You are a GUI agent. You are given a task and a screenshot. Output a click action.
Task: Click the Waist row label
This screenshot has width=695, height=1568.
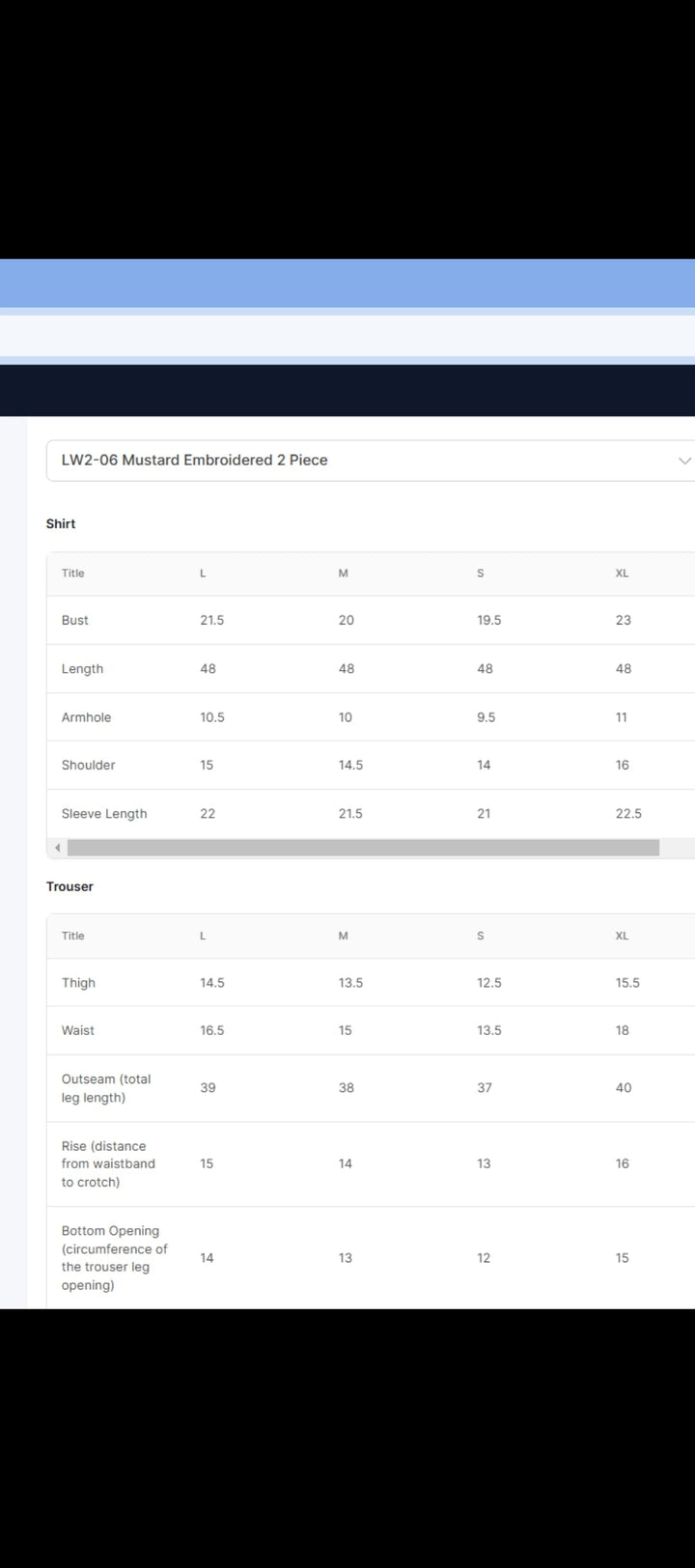tap(78, 1030)
